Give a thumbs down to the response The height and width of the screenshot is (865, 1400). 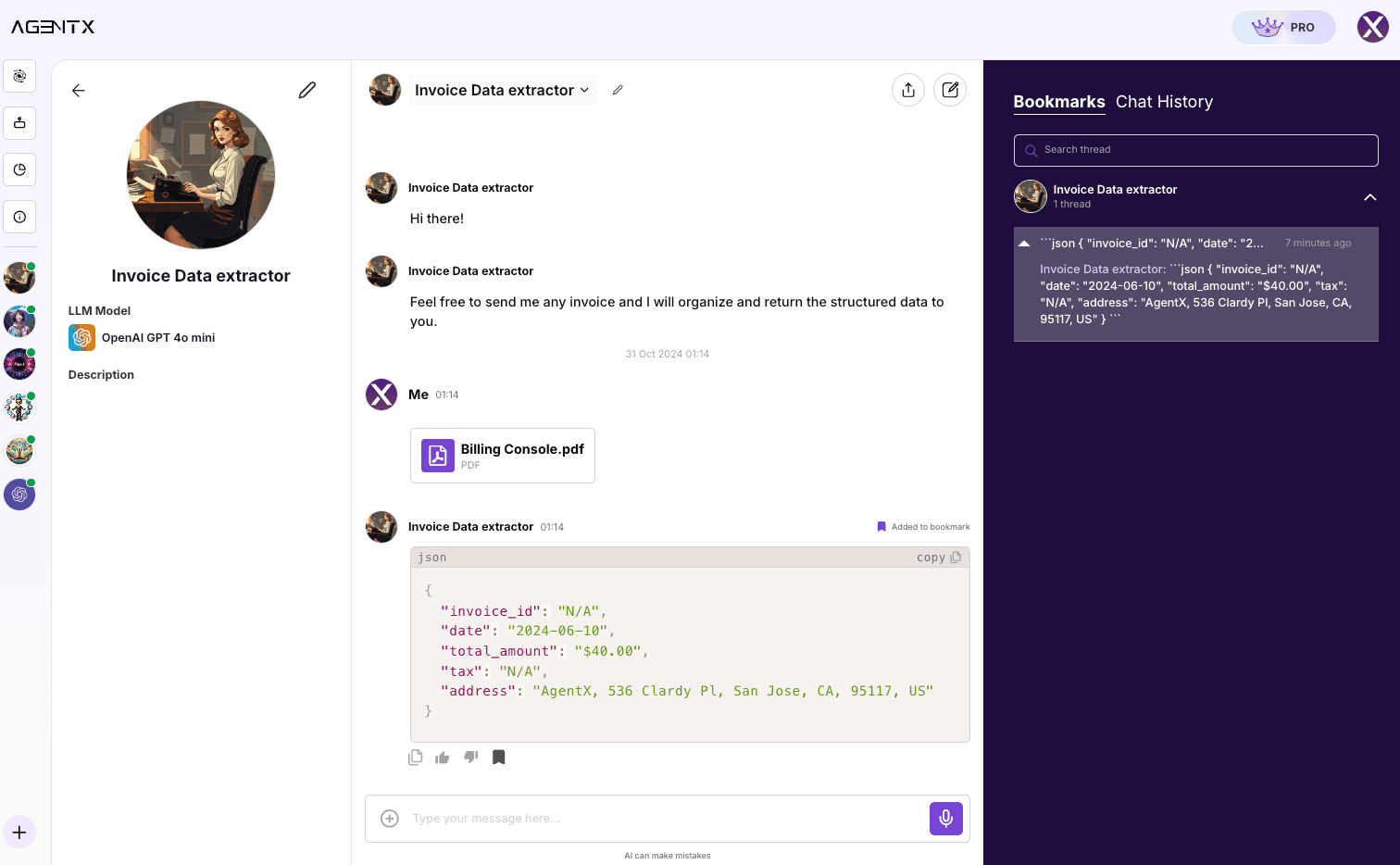(471, 758)
